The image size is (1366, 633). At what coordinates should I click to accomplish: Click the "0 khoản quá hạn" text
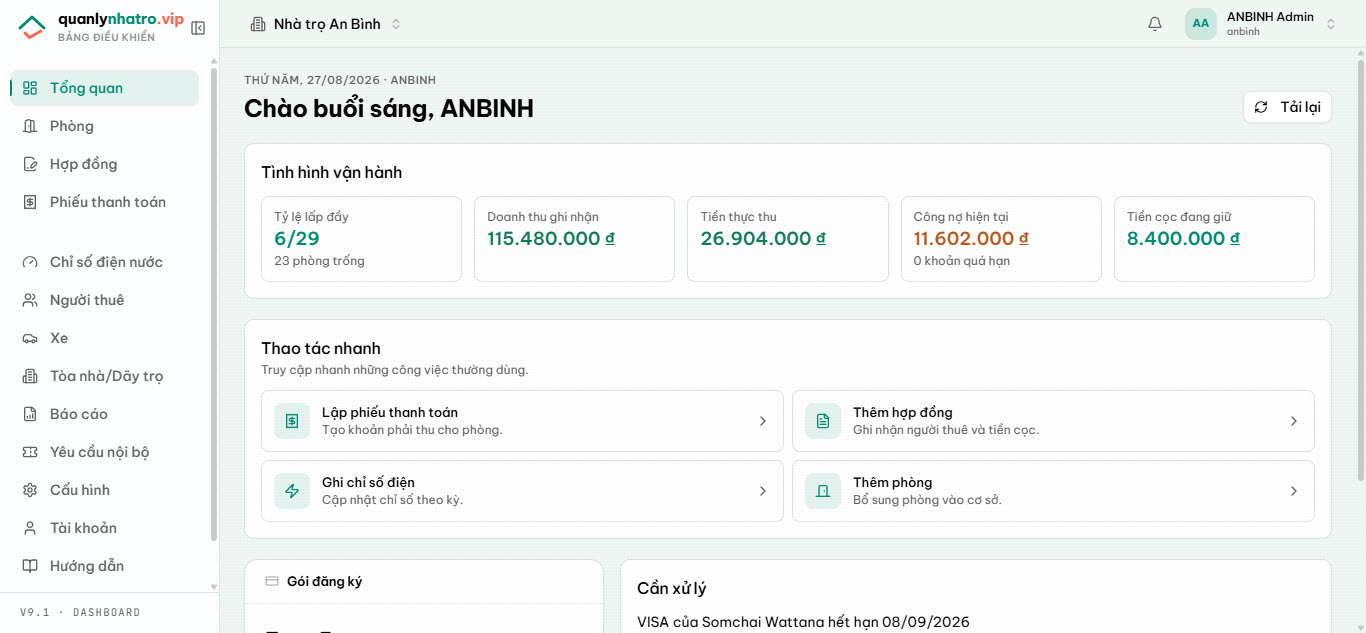coord(961,261)
